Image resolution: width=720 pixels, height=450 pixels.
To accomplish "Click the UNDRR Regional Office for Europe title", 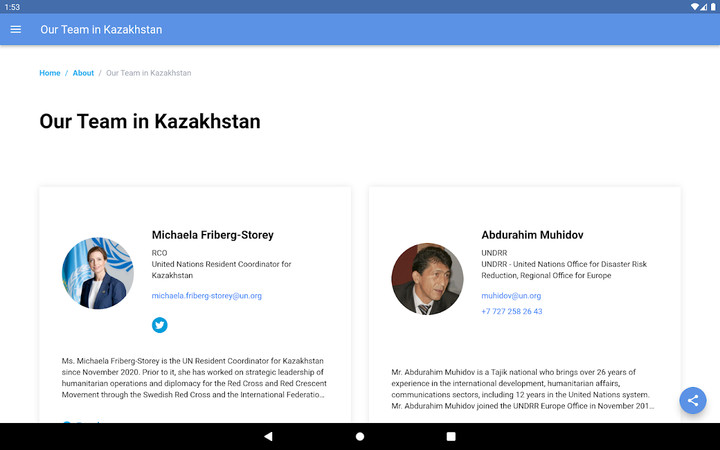I will (x=564, y=270).
